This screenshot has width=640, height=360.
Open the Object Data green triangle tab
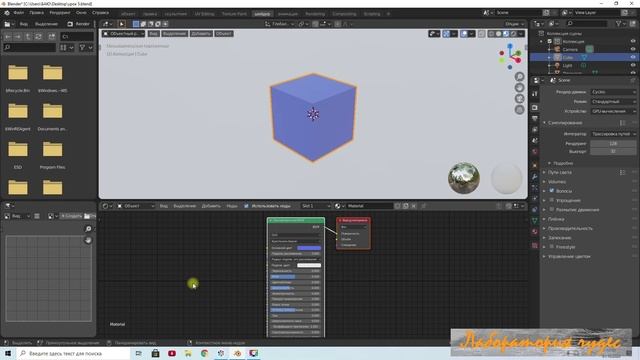pos(535,220)
